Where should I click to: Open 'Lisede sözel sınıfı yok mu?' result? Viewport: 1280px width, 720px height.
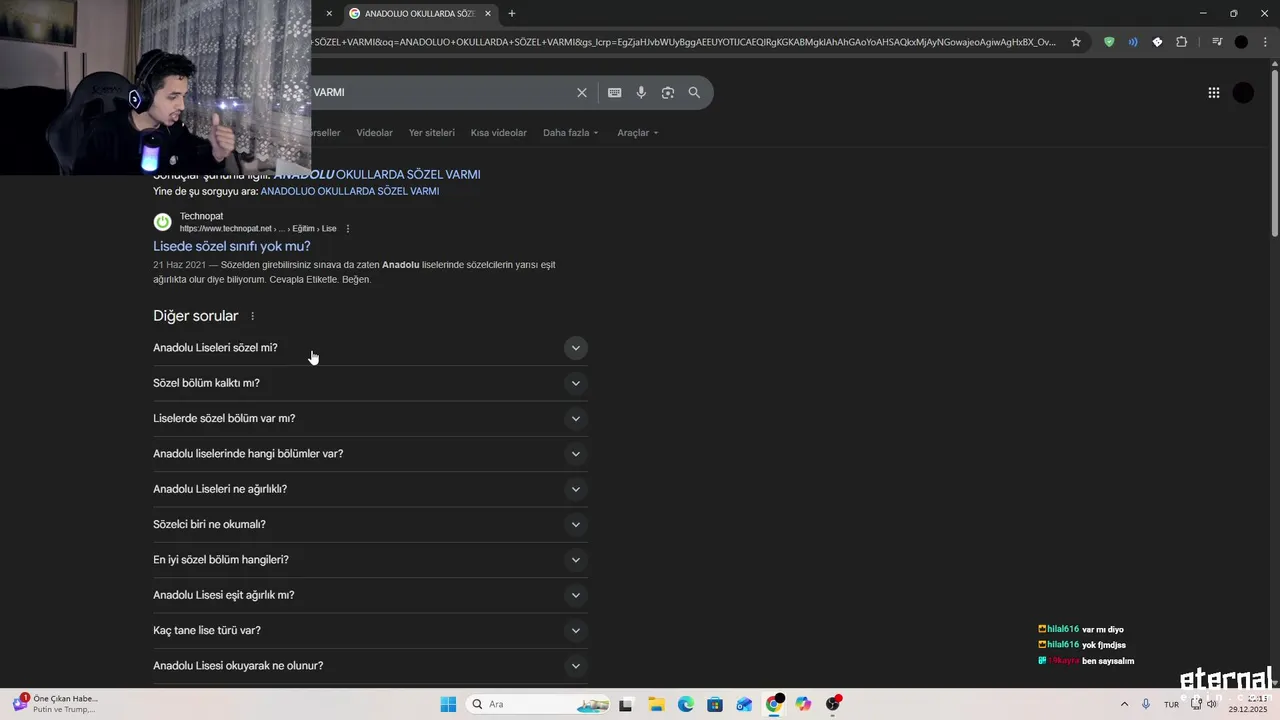pos(232,246)
